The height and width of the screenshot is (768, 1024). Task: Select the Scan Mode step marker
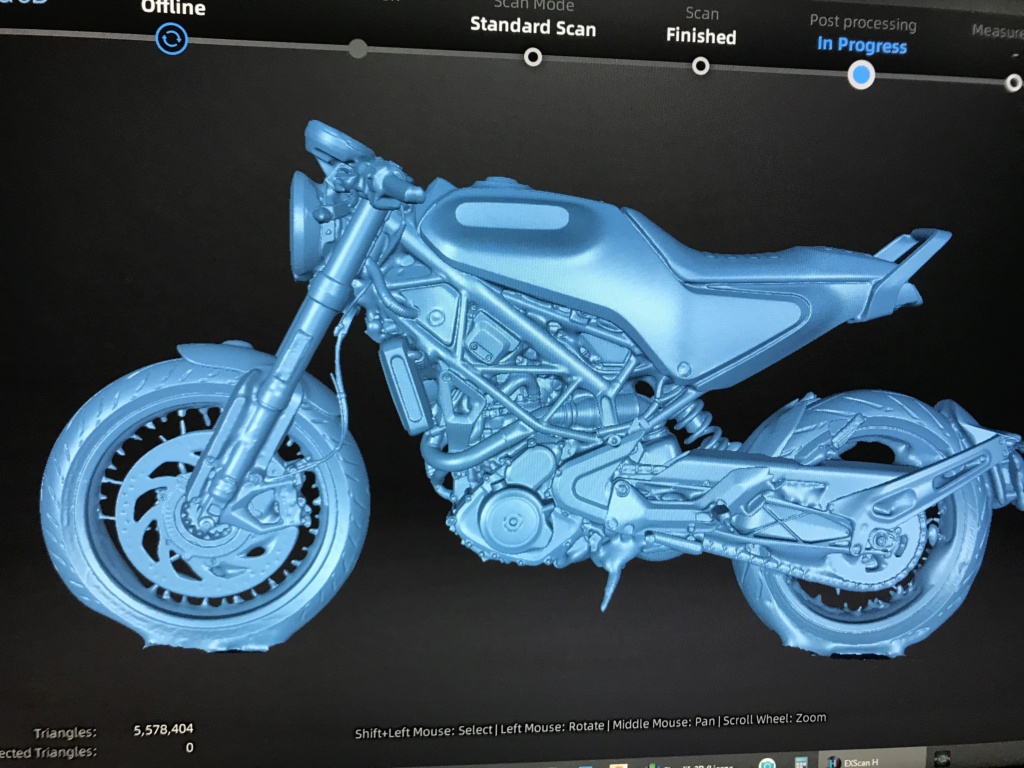tap(533, 57)
